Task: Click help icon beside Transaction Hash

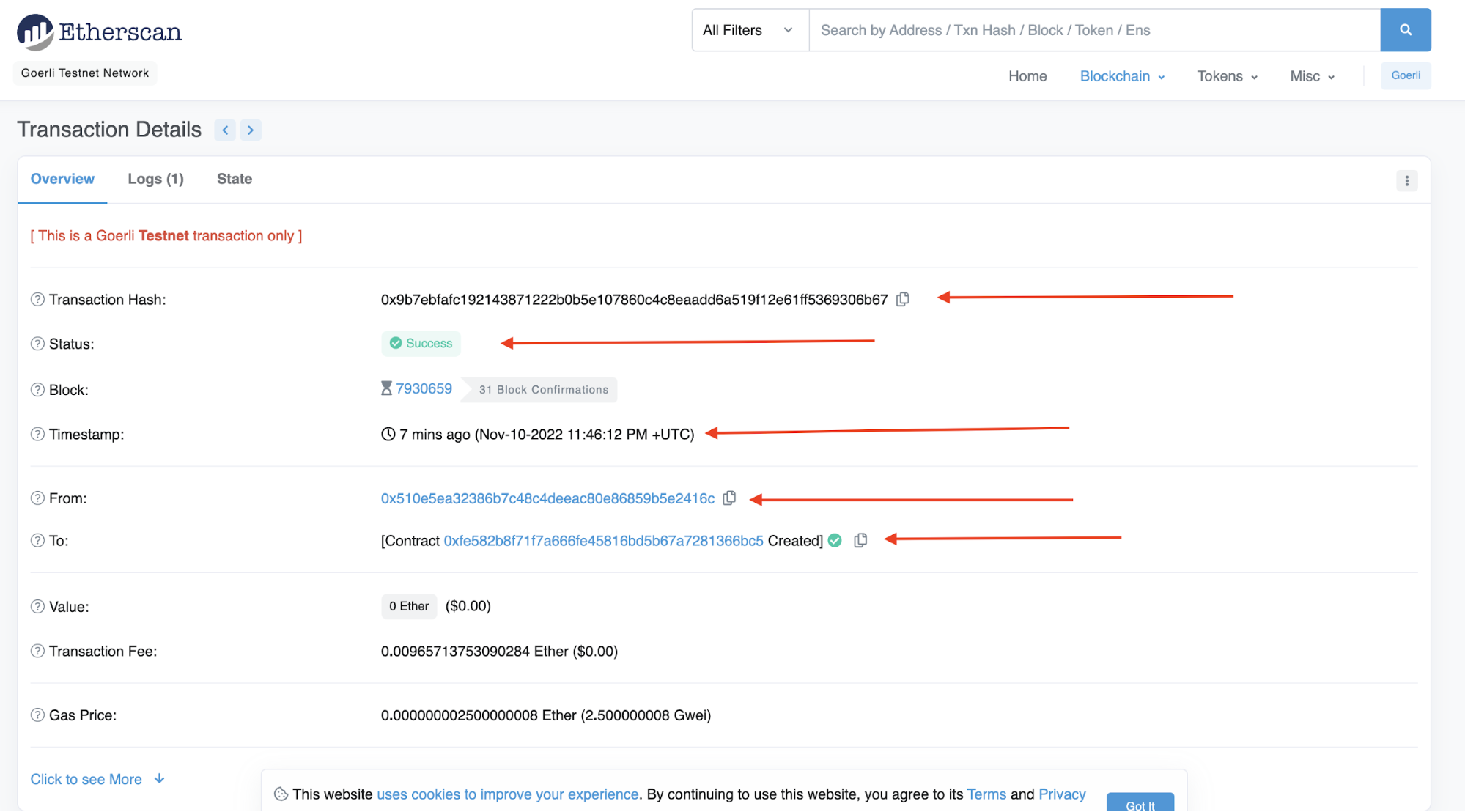Action: point(37,299)
